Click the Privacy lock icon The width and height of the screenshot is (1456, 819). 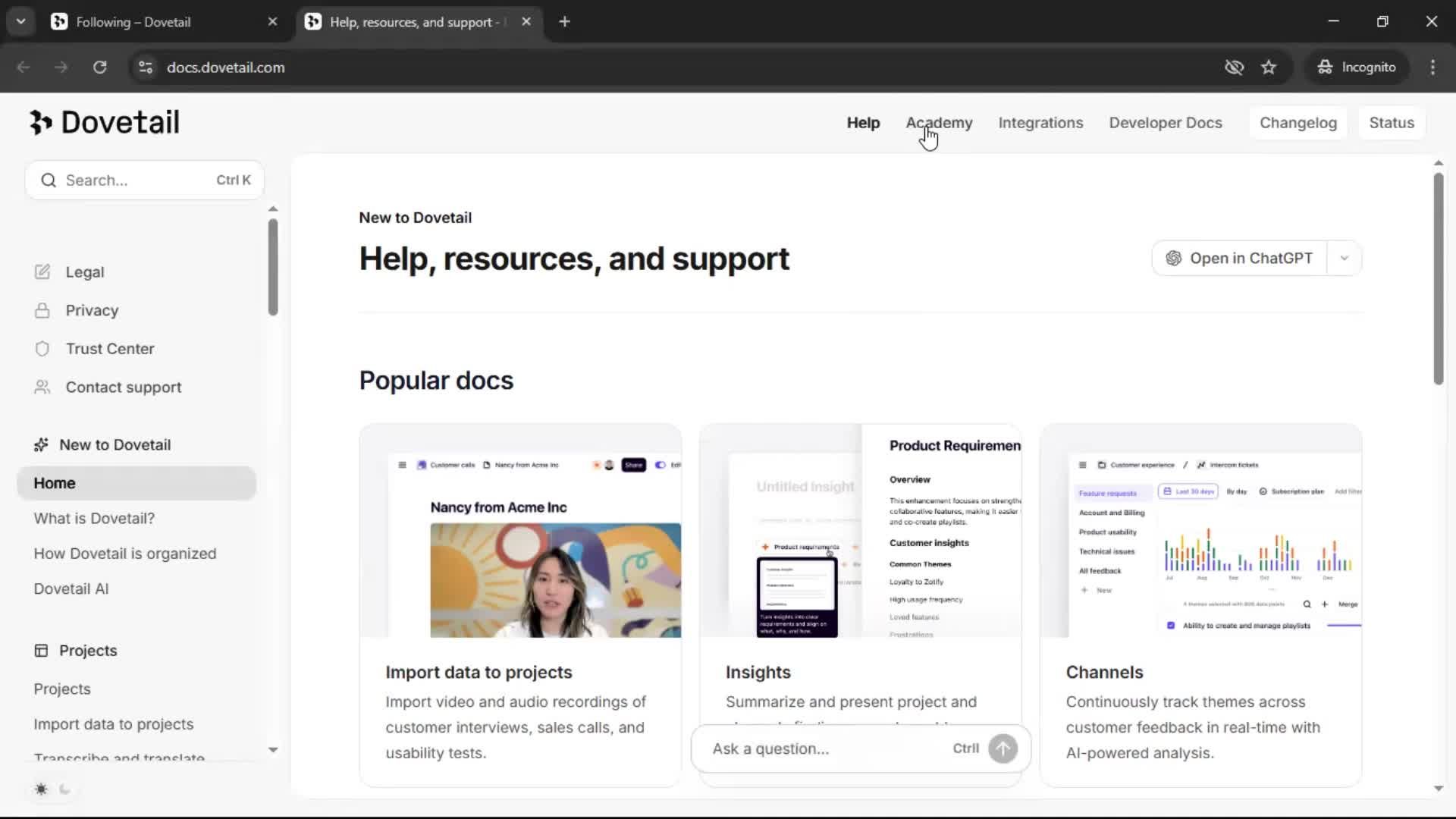[x=42, y=310]
